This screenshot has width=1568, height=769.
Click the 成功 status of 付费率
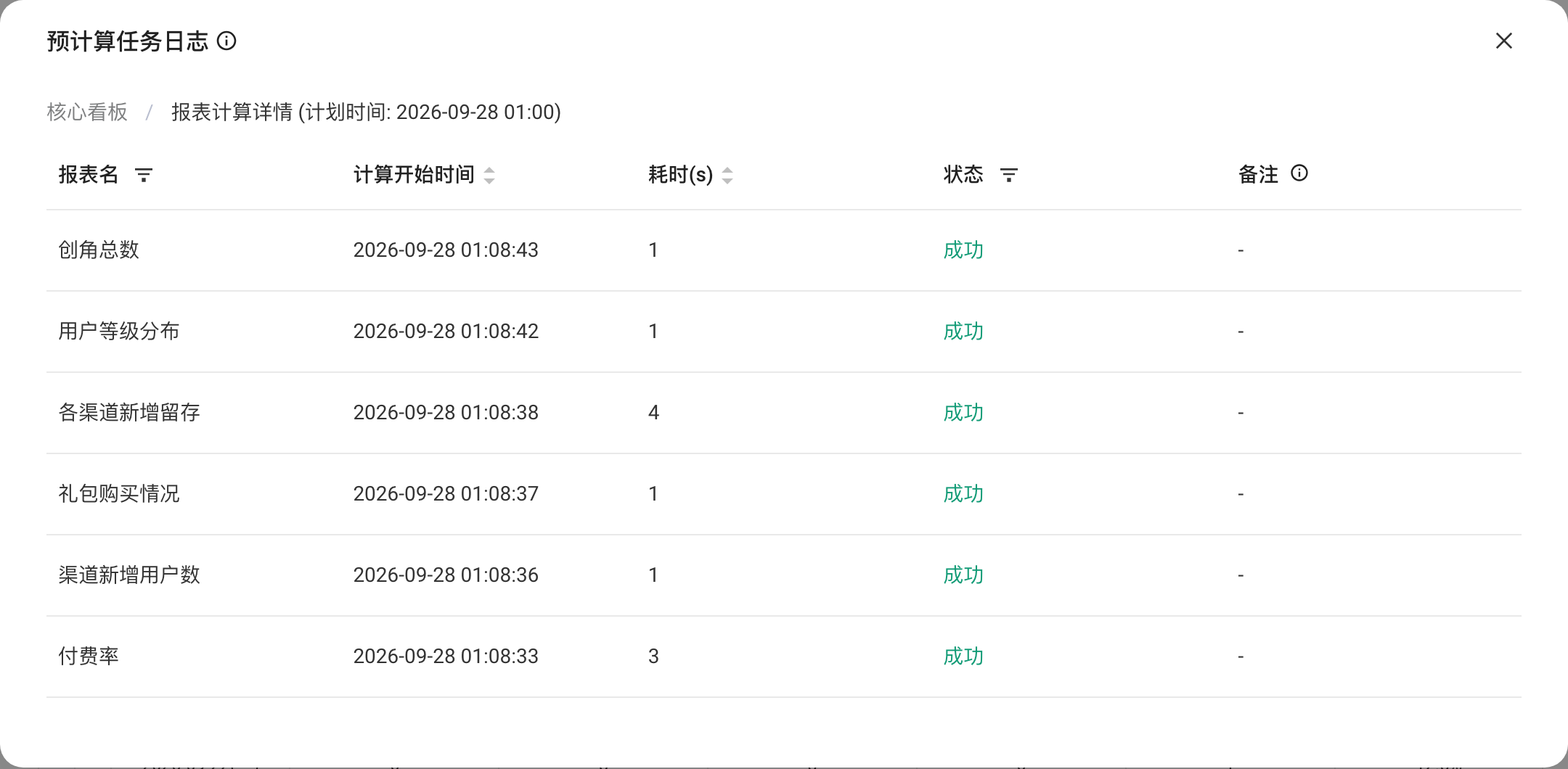coord(963,657)
